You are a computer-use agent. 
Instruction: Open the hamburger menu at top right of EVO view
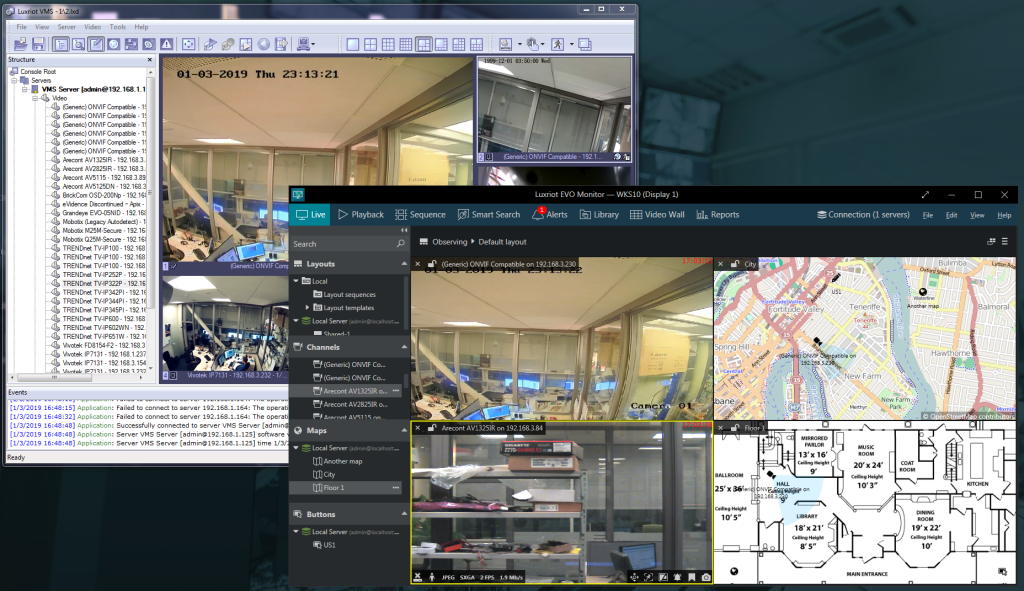[1005, 242]
